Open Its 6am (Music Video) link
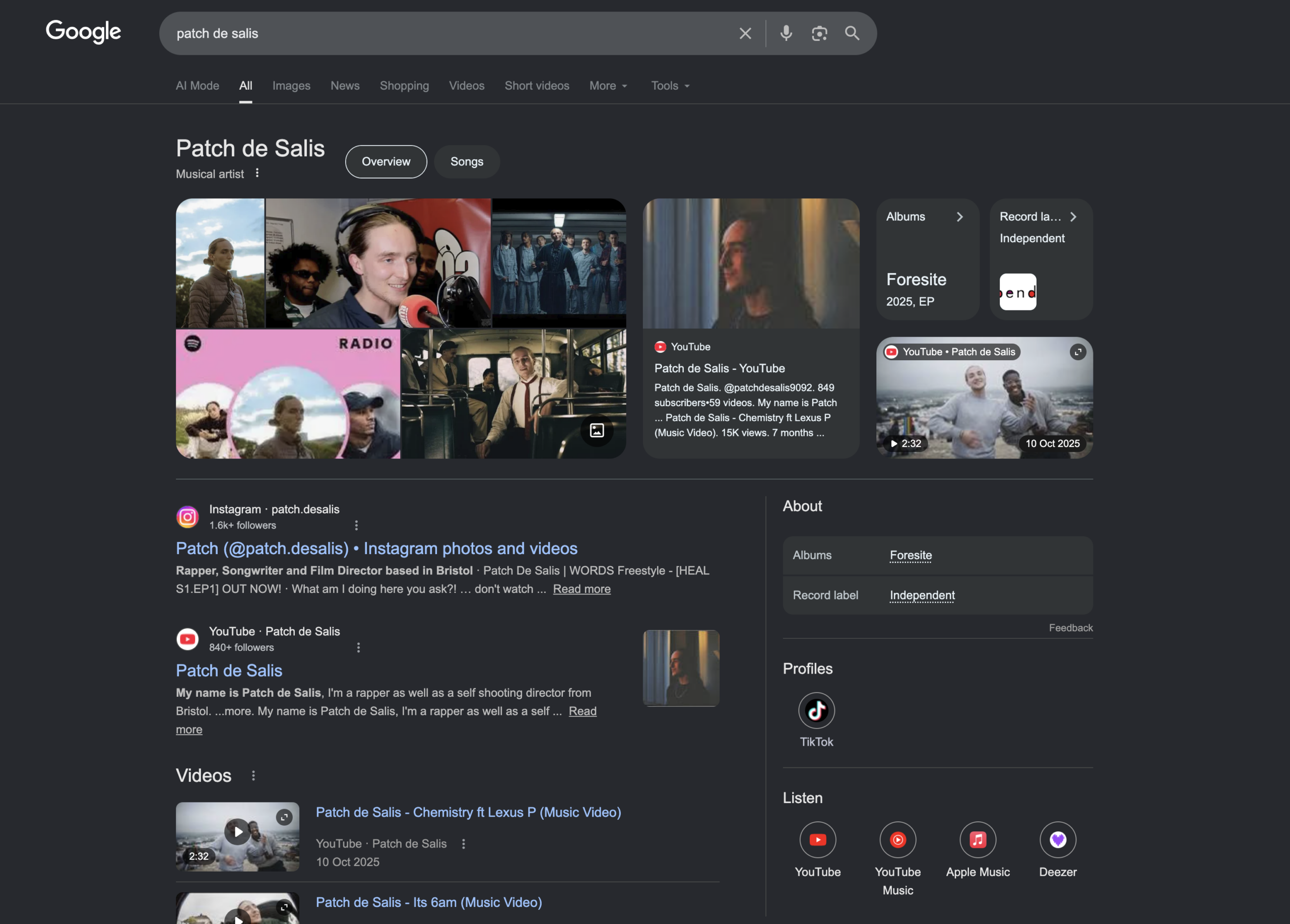1290x924 pixels. click(429, 902)
